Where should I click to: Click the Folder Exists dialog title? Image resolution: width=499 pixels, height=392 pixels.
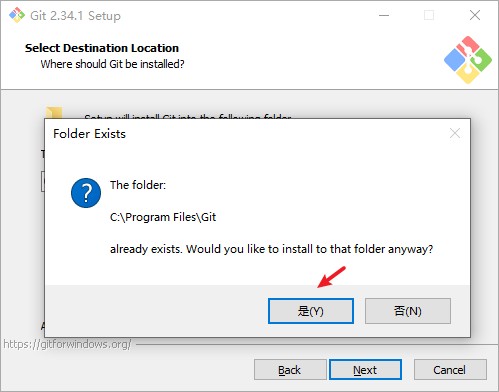[x=89, y=134]
